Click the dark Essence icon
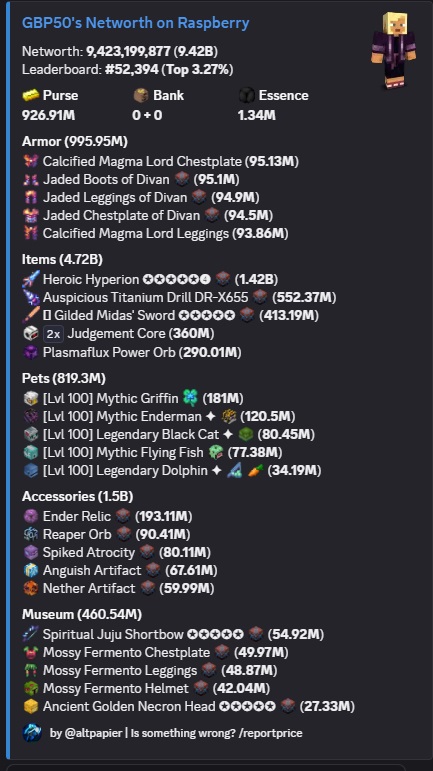 click(247, 95)
